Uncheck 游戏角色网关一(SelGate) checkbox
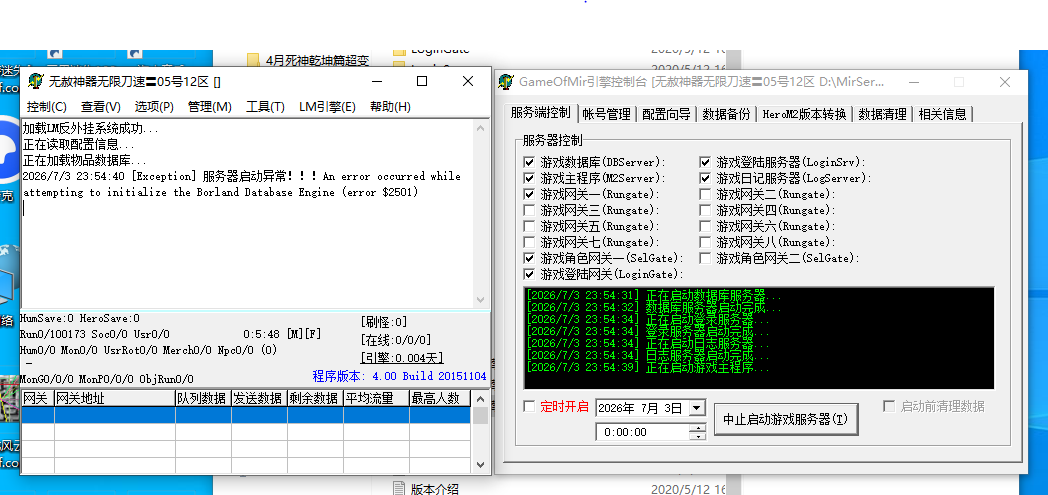Viewport: 1048px width, 495px height. click(x=529, y=259)
